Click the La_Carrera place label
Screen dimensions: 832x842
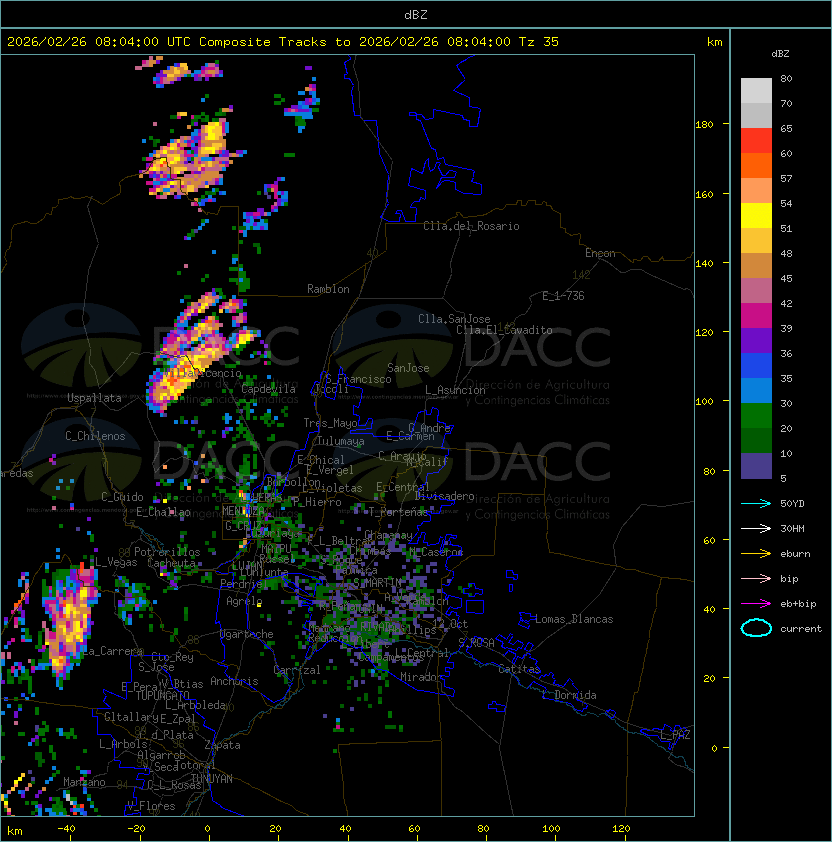coord(112,651)
